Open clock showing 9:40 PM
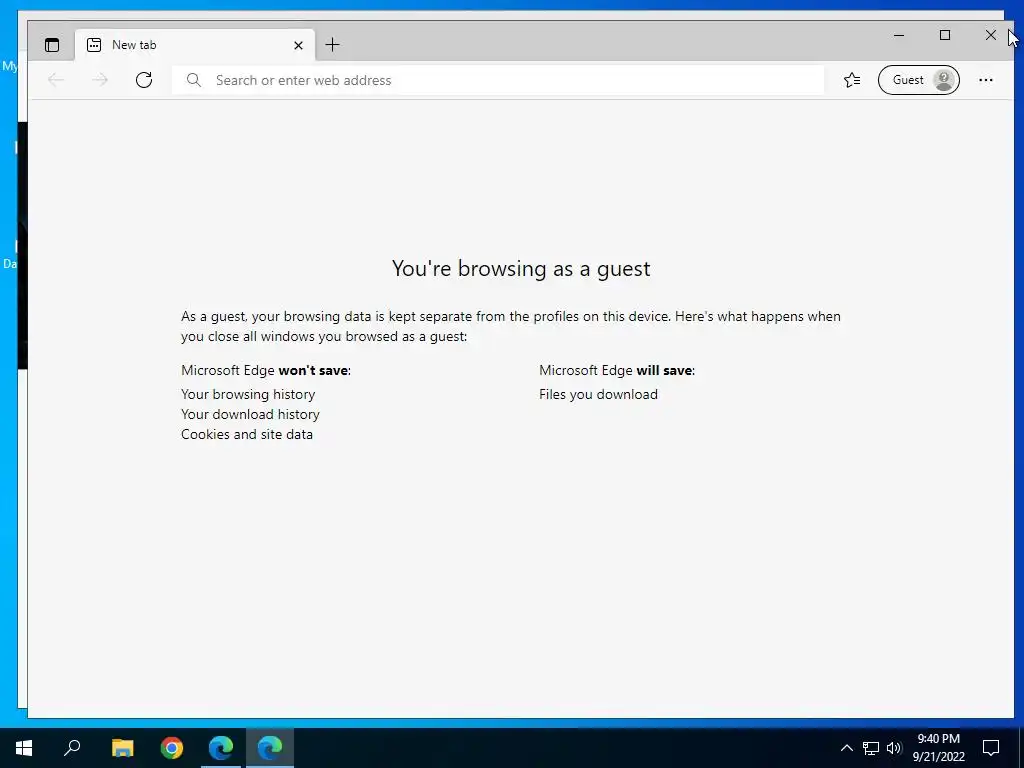1024x768 pixels. click(x=938, y=748)
